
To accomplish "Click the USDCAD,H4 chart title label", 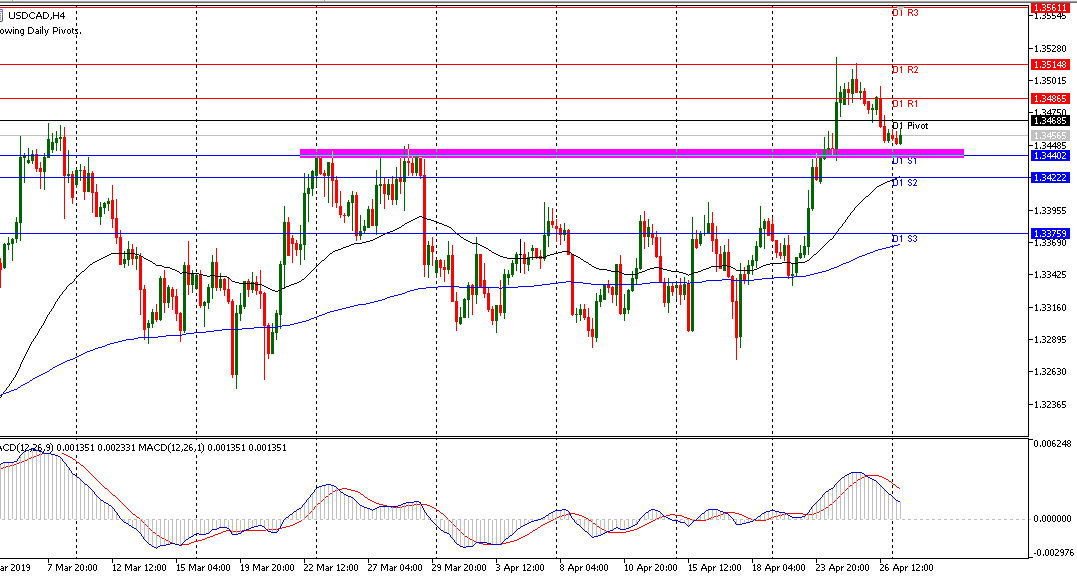I will coord(37,13).
